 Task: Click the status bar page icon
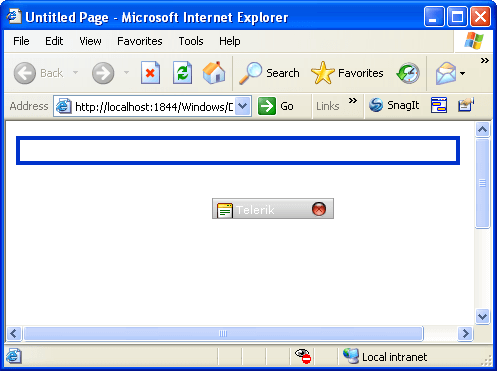(x=14, y=356)
